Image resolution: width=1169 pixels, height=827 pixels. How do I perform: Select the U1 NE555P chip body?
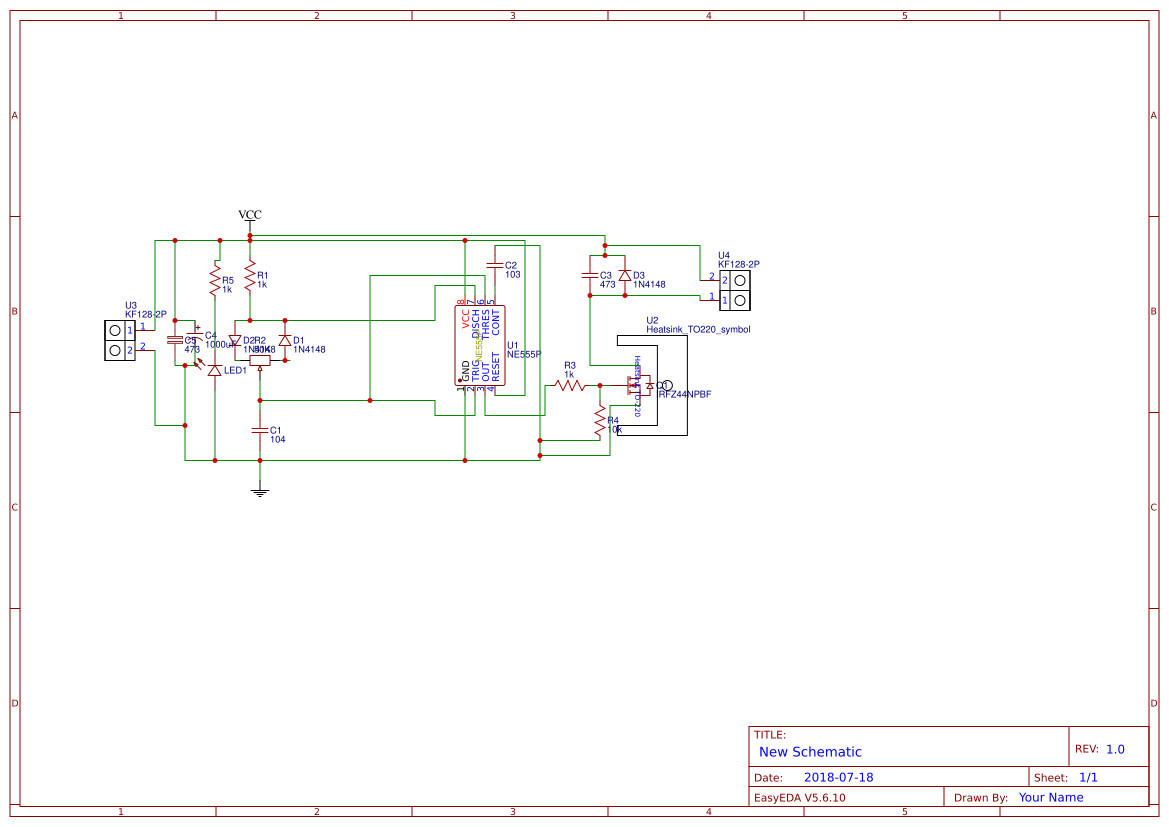[x=480, y=345]
